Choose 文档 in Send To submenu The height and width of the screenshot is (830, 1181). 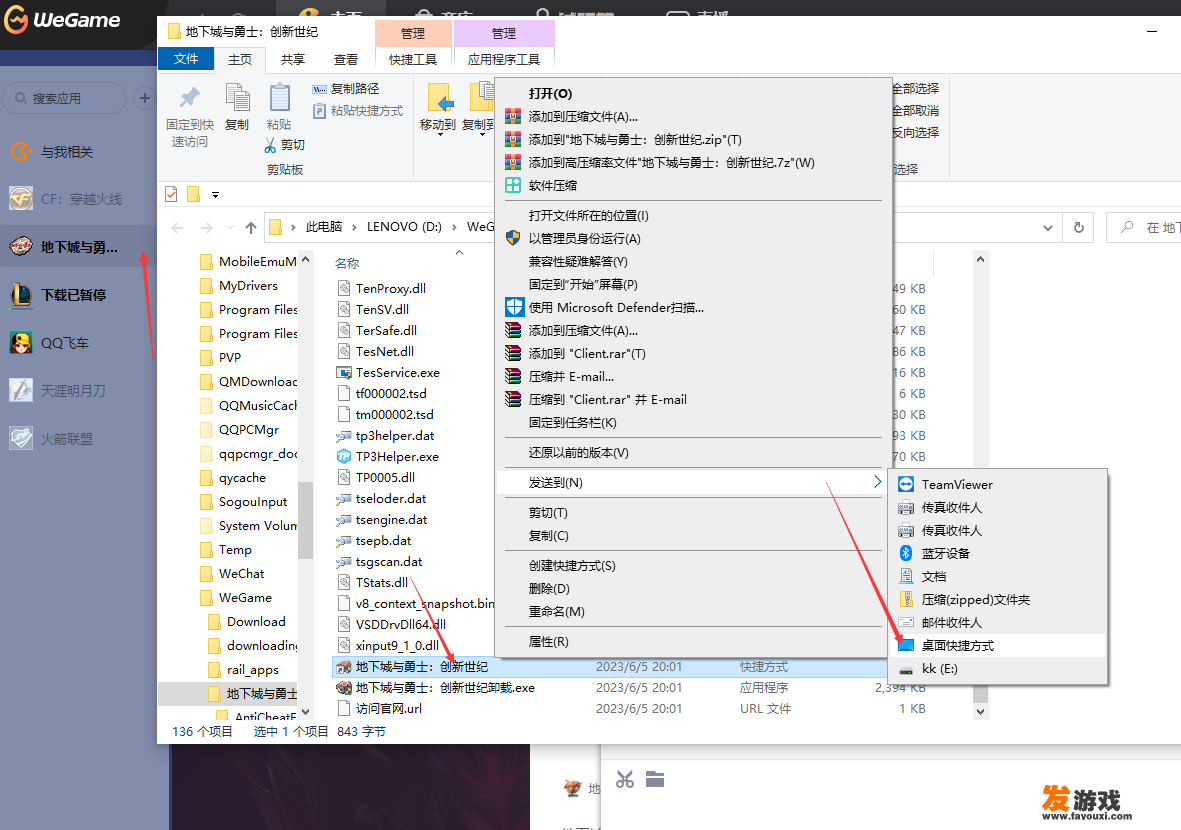(997, 577)
